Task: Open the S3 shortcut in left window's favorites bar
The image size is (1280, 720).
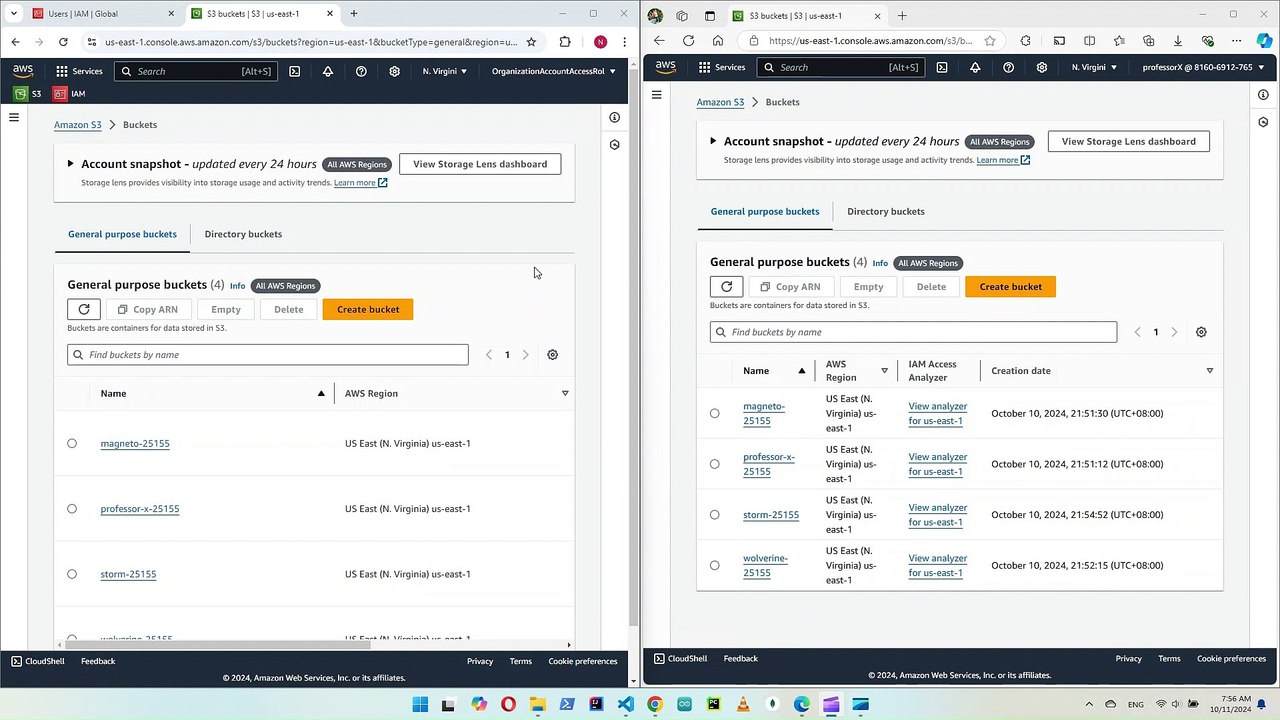Action: tap(27, 94)
